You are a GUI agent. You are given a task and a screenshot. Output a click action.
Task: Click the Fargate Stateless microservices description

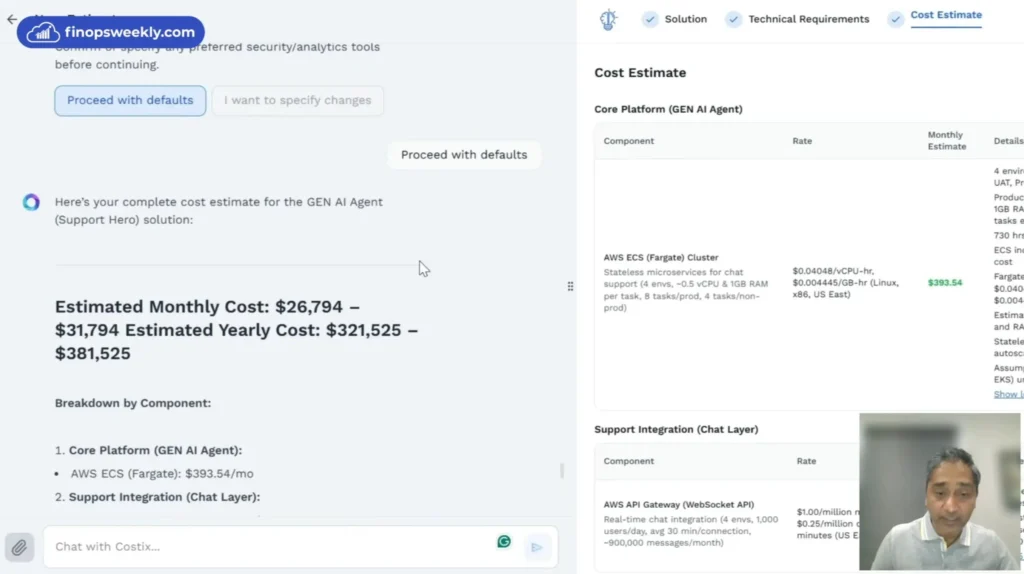pos(685,289)
